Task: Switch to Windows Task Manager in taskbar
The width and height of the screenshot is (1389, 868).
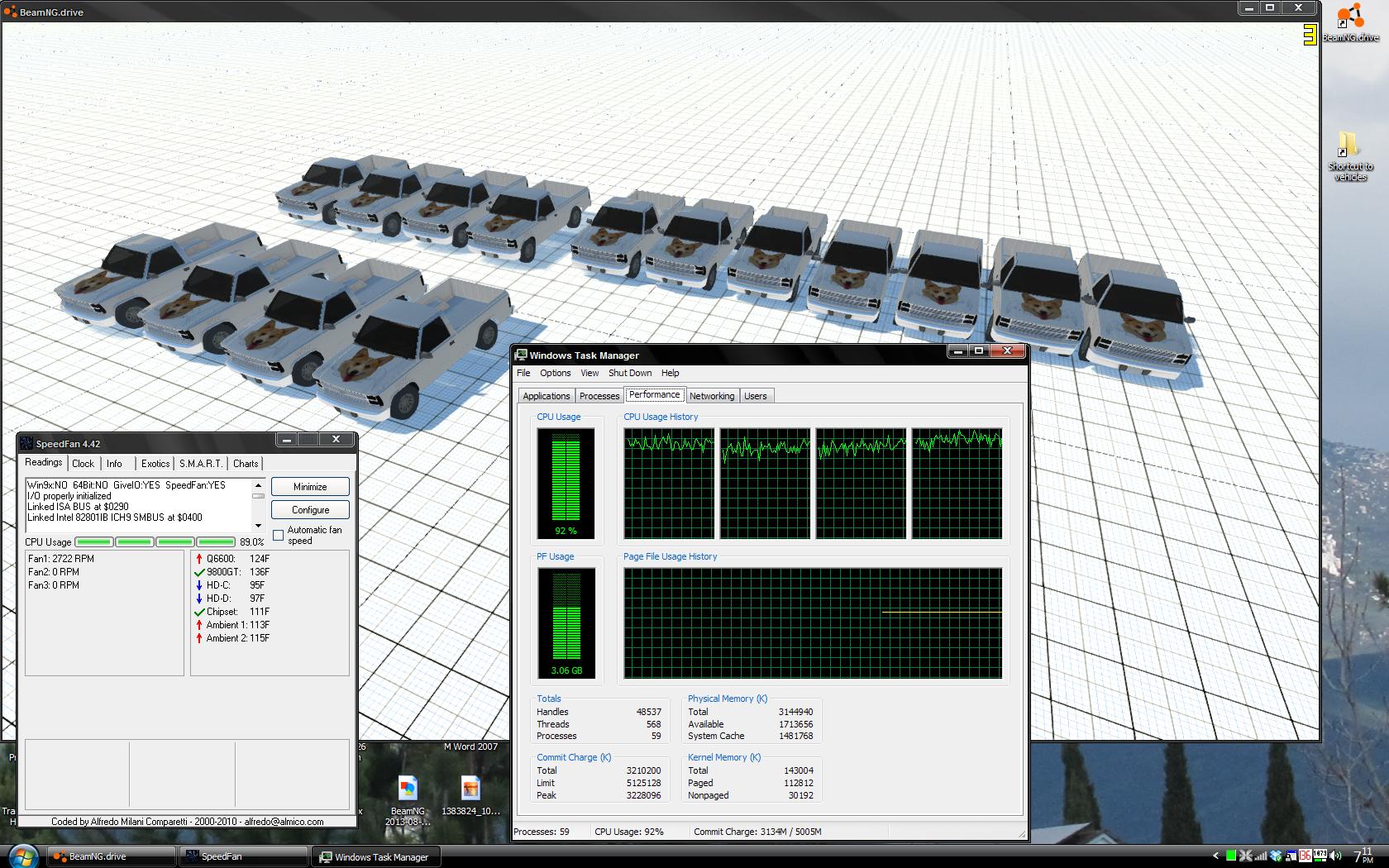Action: pyautogui.click(x=376, y=856)
